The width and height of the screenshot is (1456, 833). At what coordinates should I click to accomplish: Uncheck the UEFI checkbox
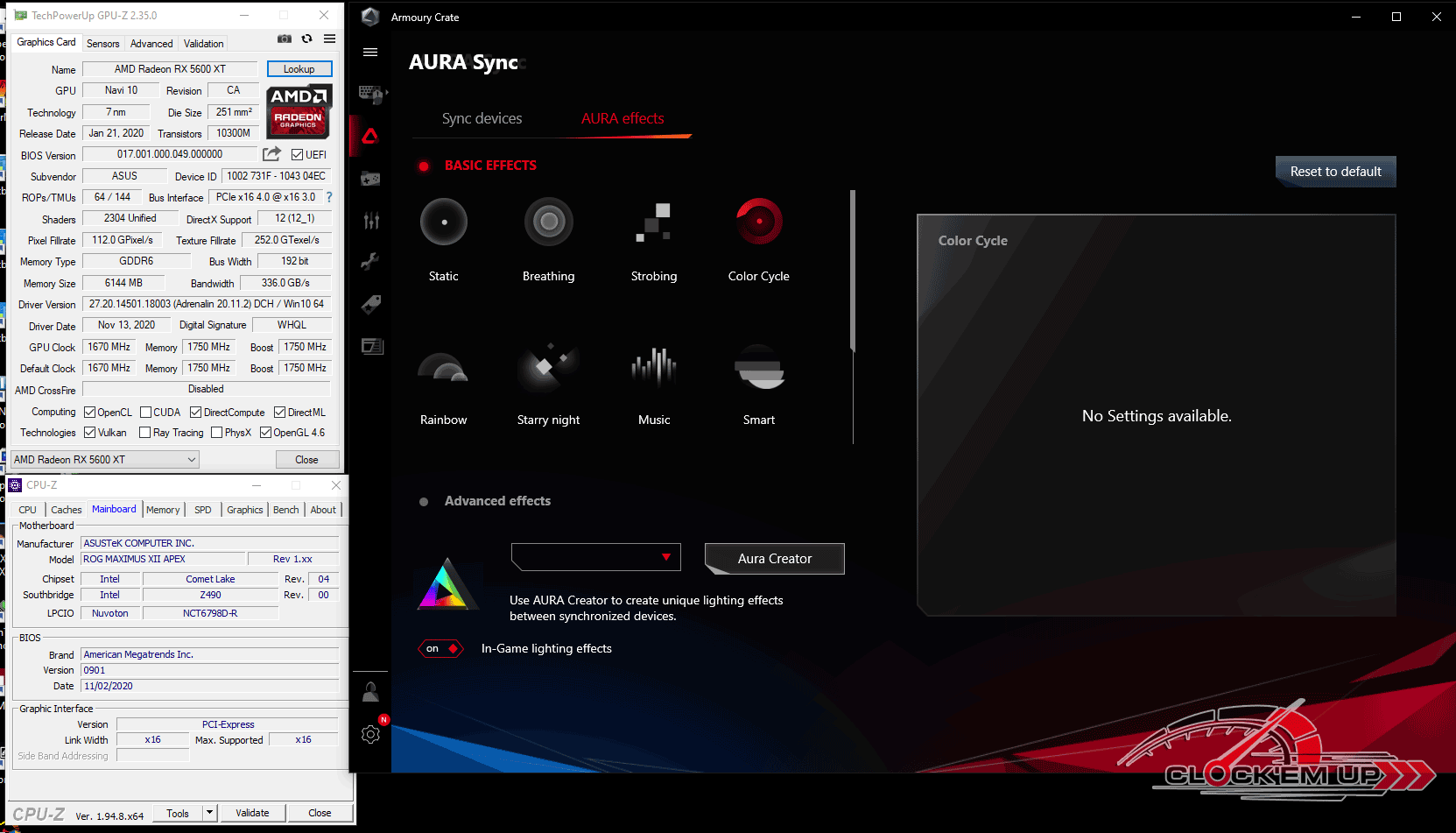(x=298, y=155)
